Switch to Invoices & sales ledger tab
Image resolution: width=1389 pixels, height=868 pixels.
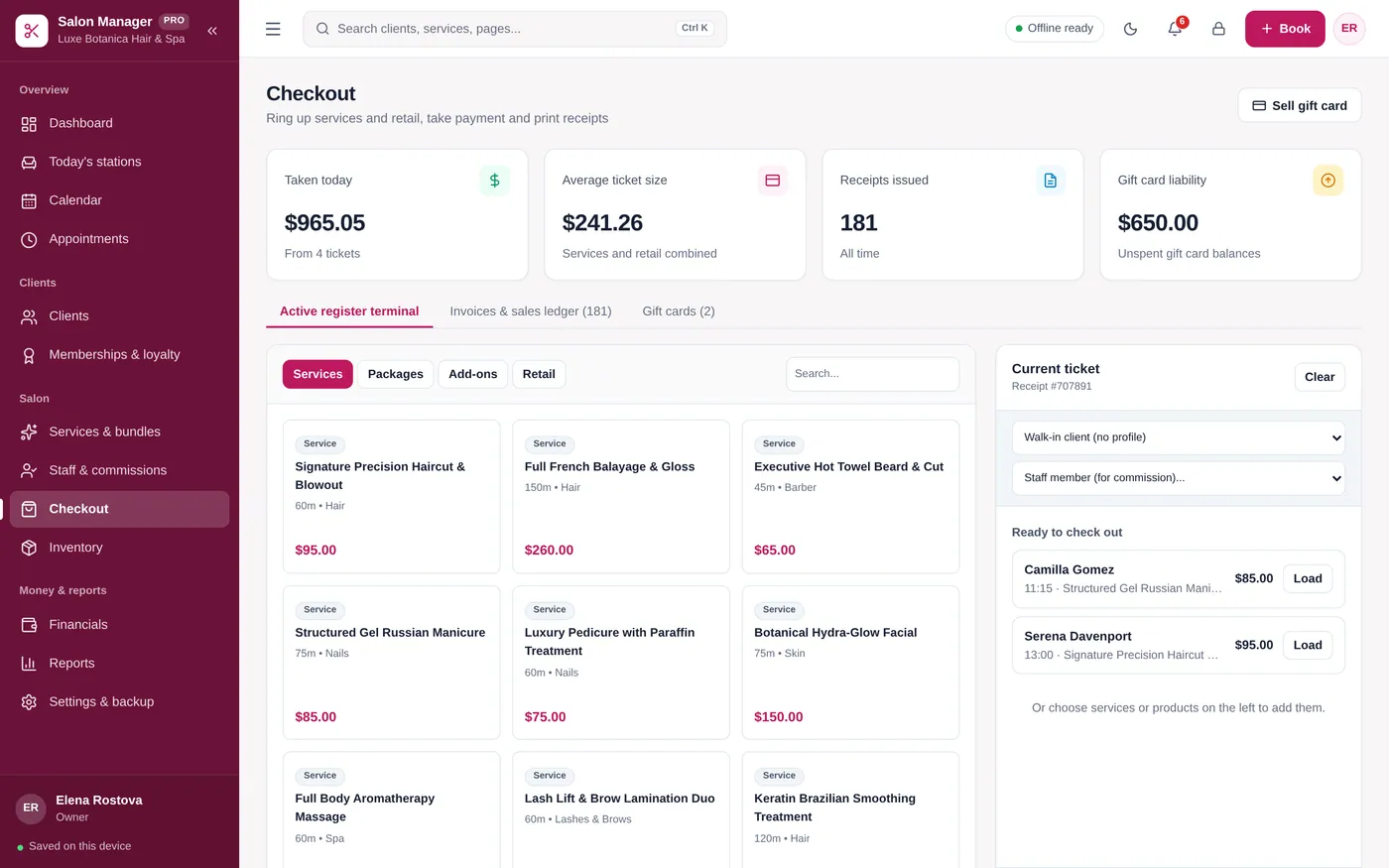(x=531, y=311)
